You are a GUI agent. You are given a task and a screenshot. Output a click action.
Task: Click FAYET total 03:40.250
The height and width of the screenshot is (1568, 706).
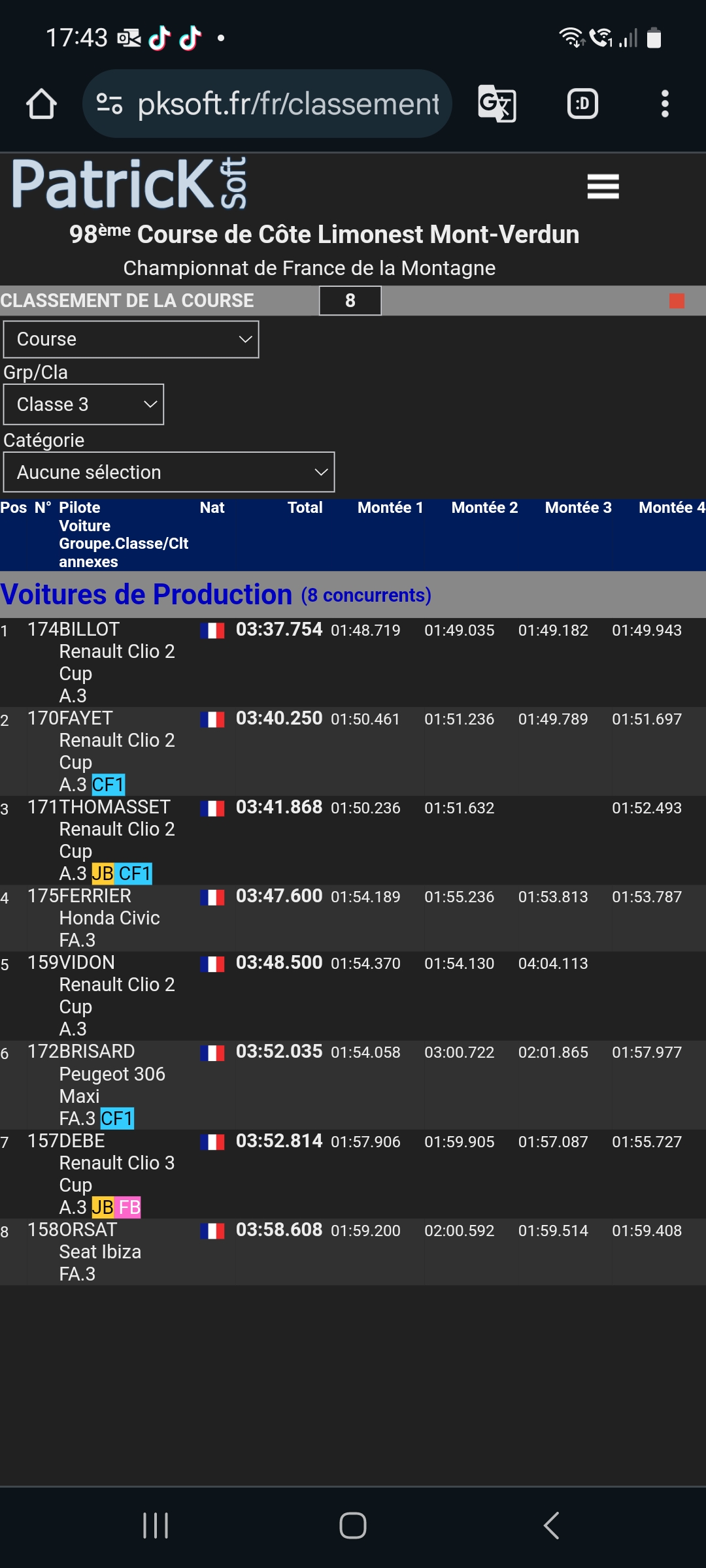click(x=279, y=718)
